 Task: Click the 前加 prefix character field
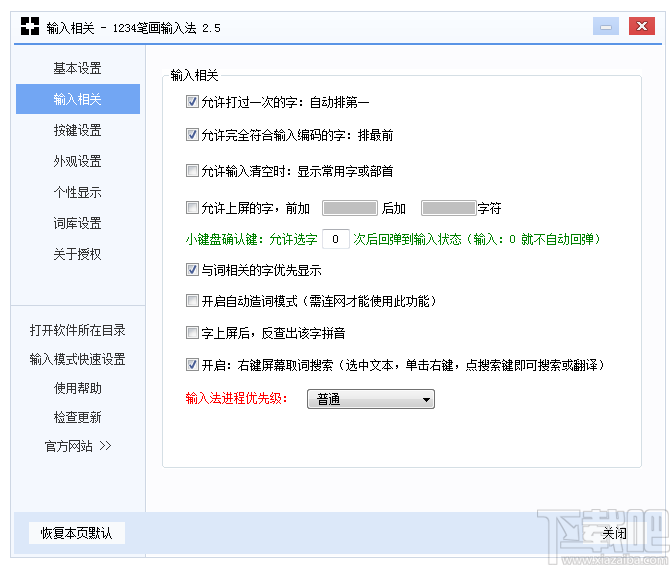[350, 208]
